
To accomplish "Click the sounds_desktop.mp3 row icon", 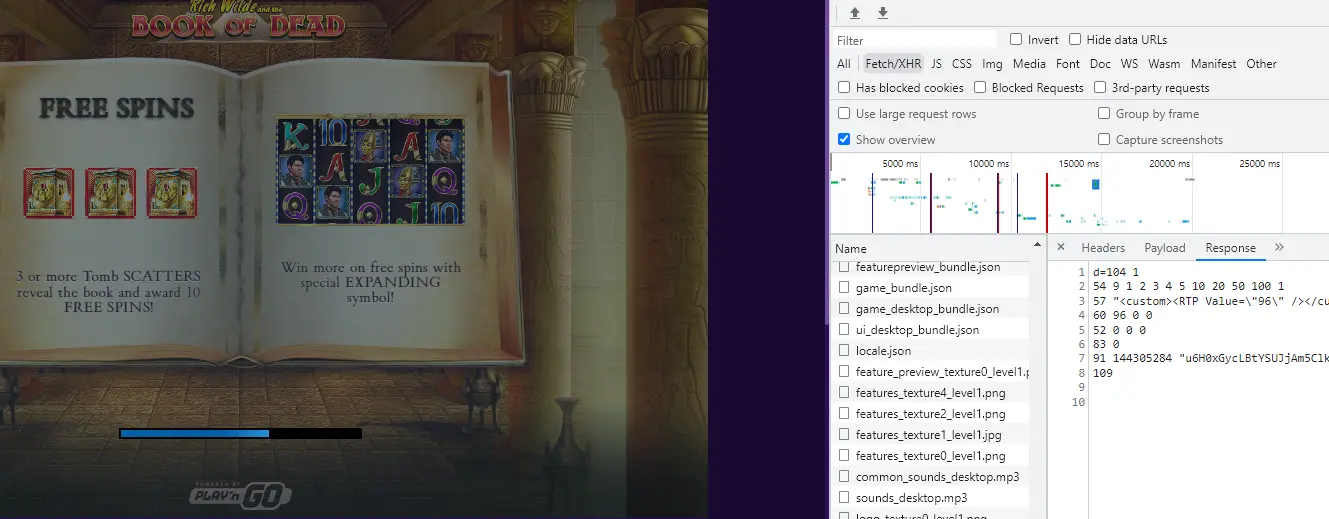I will (x=844, y=498).
